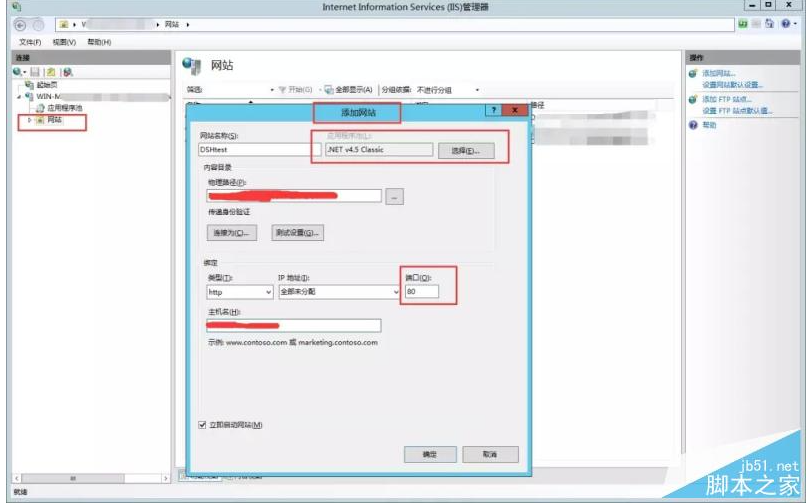The image size is (809, 503).
Task: Click the delete connection icon in Connections toolbar
Action: pyautogui.click(x=68, y=72)
